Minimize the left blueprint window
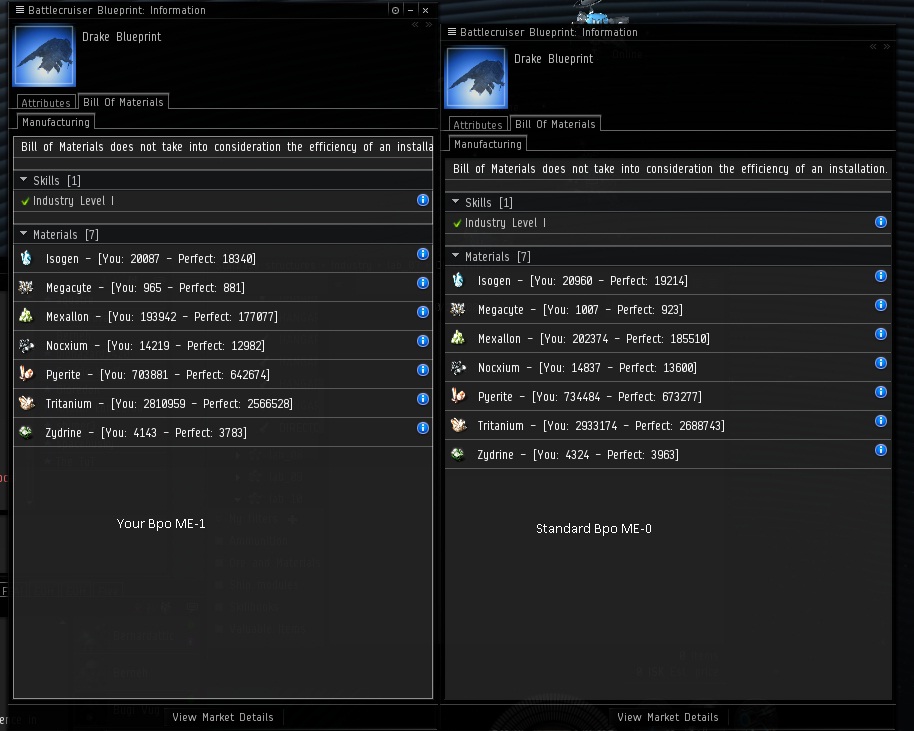Screen dimensions: 914x731 410,10
